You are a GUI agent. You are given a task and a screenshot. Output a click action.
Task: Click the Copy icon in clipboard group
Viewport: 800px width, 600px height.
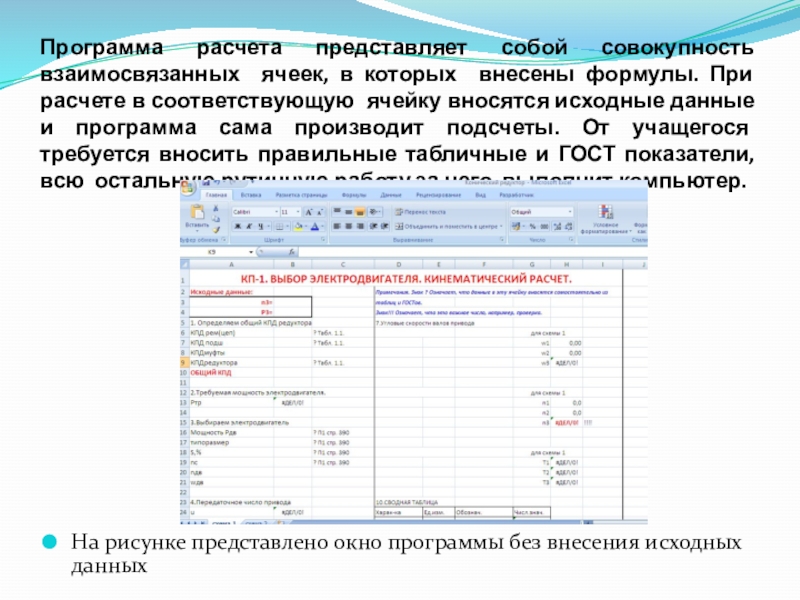point(216,219)
